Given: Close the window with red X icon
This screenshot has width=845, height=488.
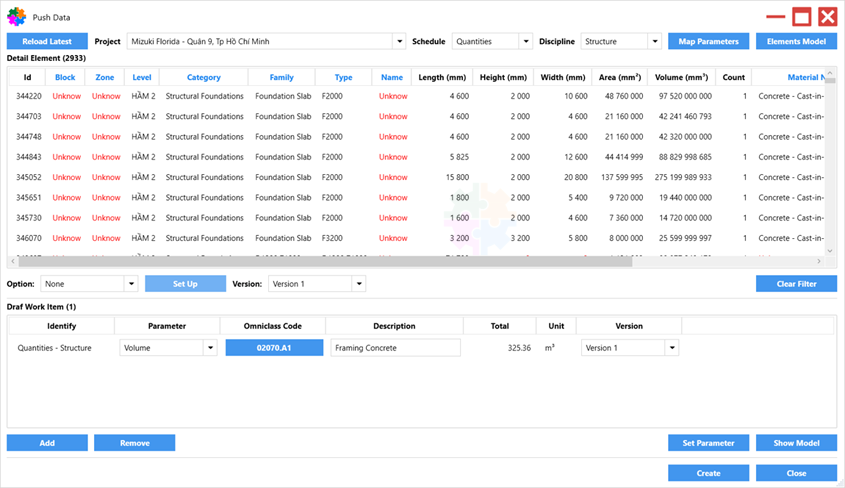Looking at the screenshot, I should tap(827, 17).
